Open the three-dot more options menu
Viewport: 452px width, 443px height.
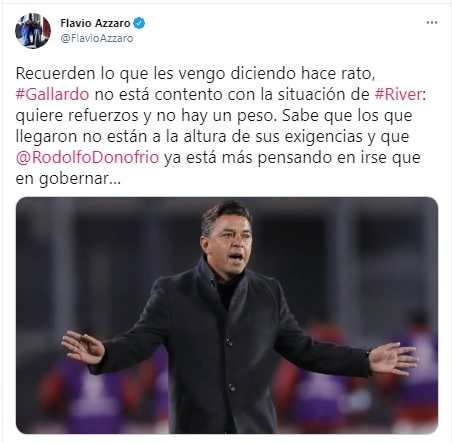pyautogui.click(x=432, y=23)
